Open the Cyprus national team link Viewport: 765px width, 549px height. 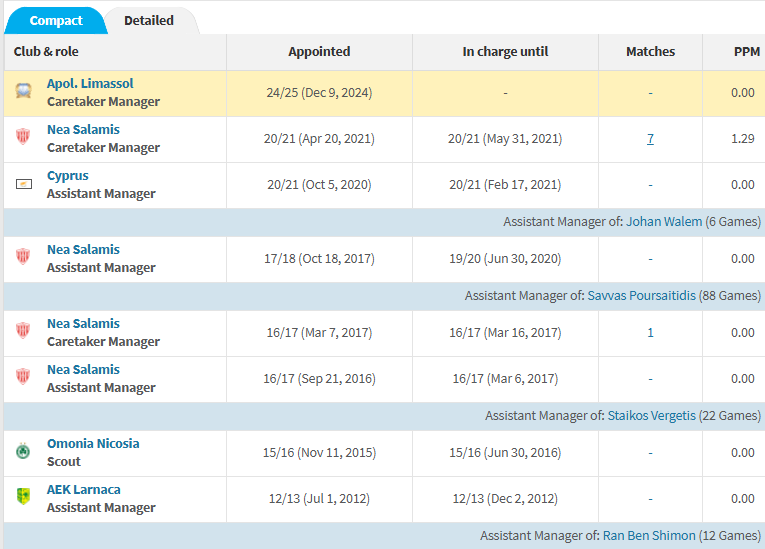pos(67,176)
